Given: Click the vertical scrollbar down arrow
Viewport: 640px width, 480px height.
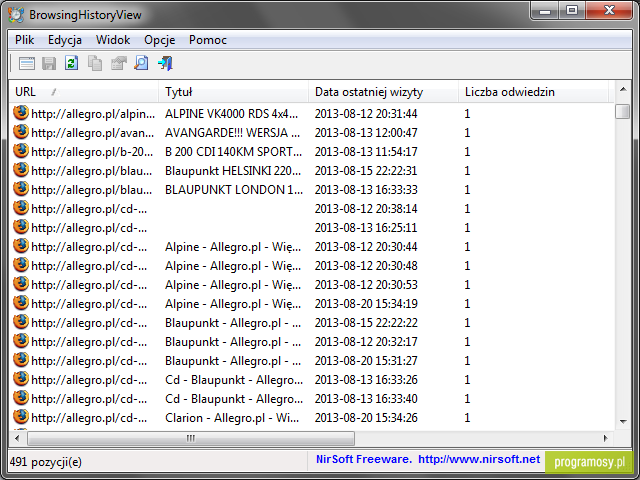Looking at the screenshot, I should (623, 422).
